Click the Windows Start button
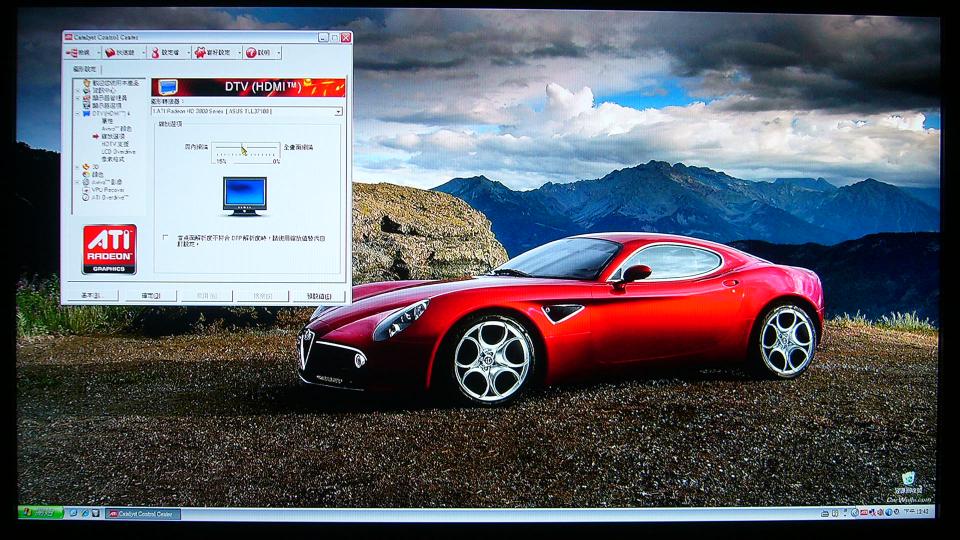Viewport: 960px width, 540px height. (x=40, y=513)
